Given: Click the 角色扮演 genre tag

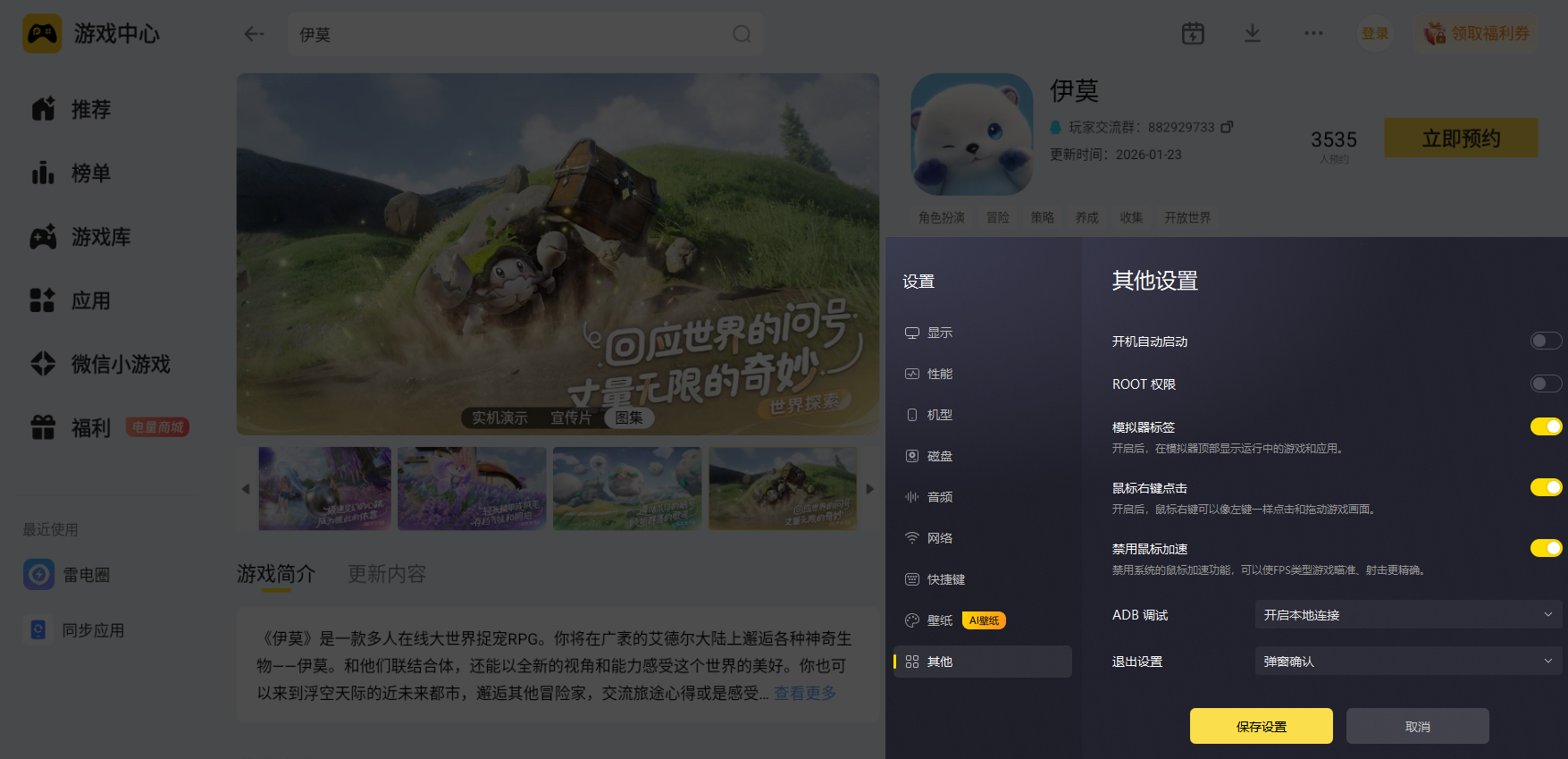Looking at the screenshot, I should coord(942,217).
